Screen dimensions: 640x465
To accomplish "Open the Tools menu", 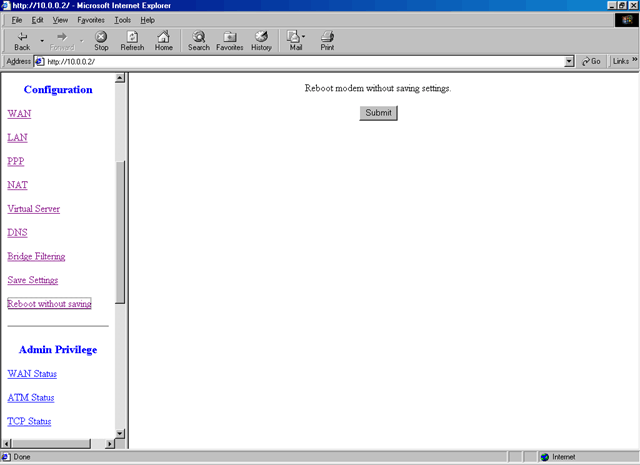I will 122,20.
